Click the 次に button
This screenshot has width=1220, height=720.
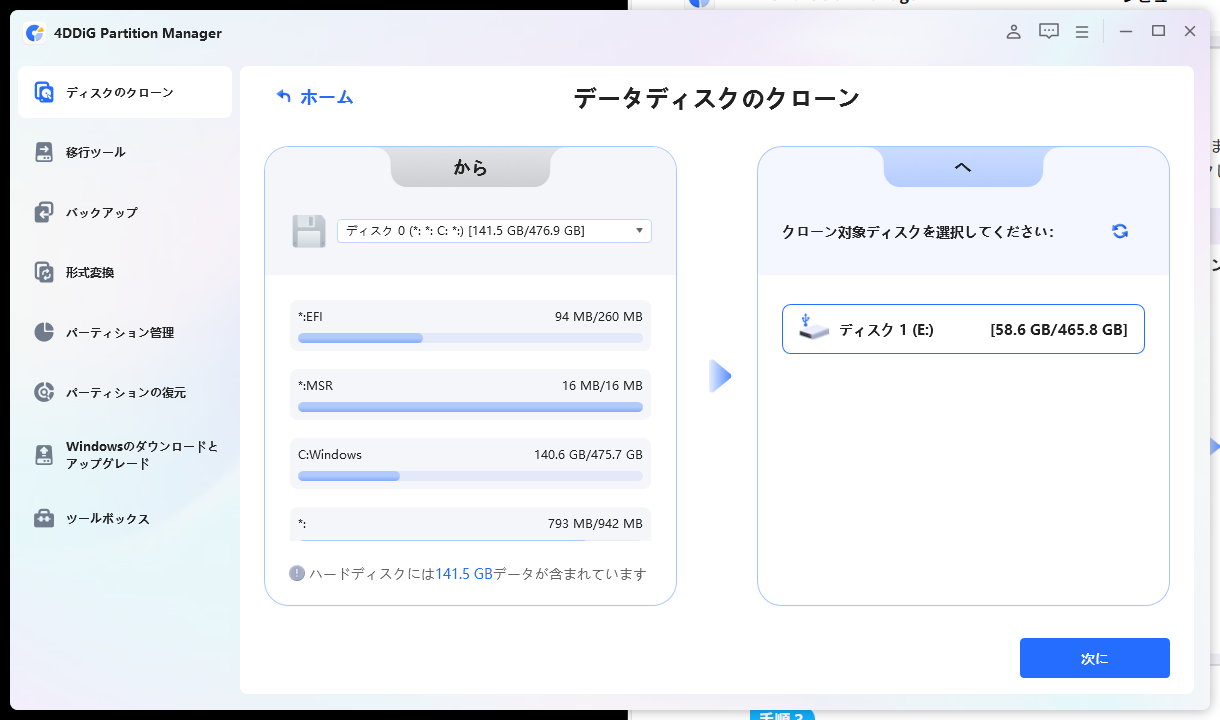click(x=1095, y=659)
